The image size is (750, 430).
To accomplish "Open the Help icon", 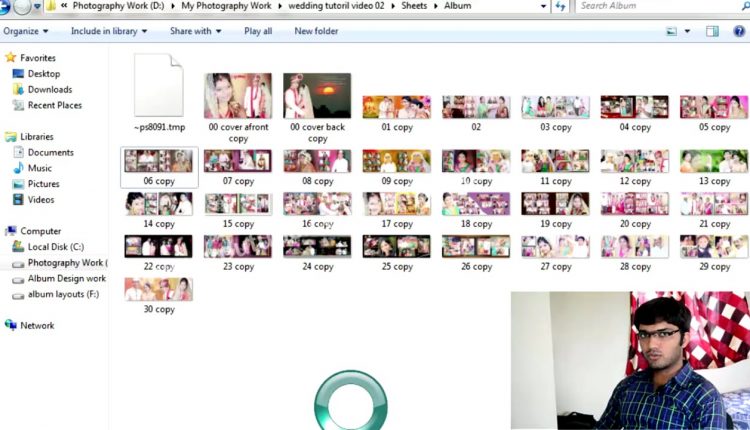I will [739, 32].
